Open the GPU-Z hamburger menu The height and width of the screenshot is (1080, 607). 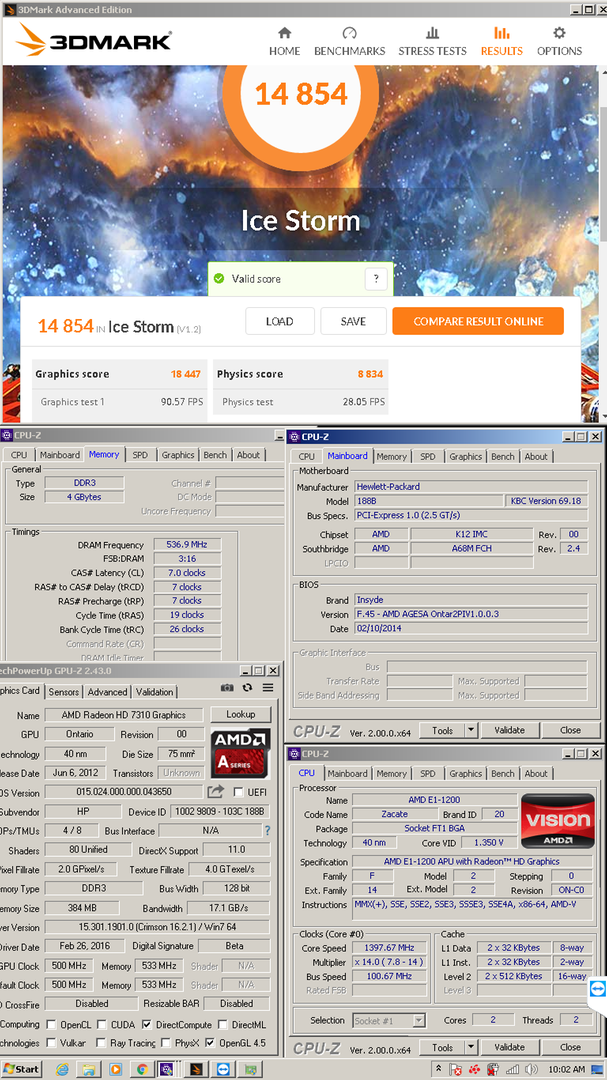click(268, 687)
